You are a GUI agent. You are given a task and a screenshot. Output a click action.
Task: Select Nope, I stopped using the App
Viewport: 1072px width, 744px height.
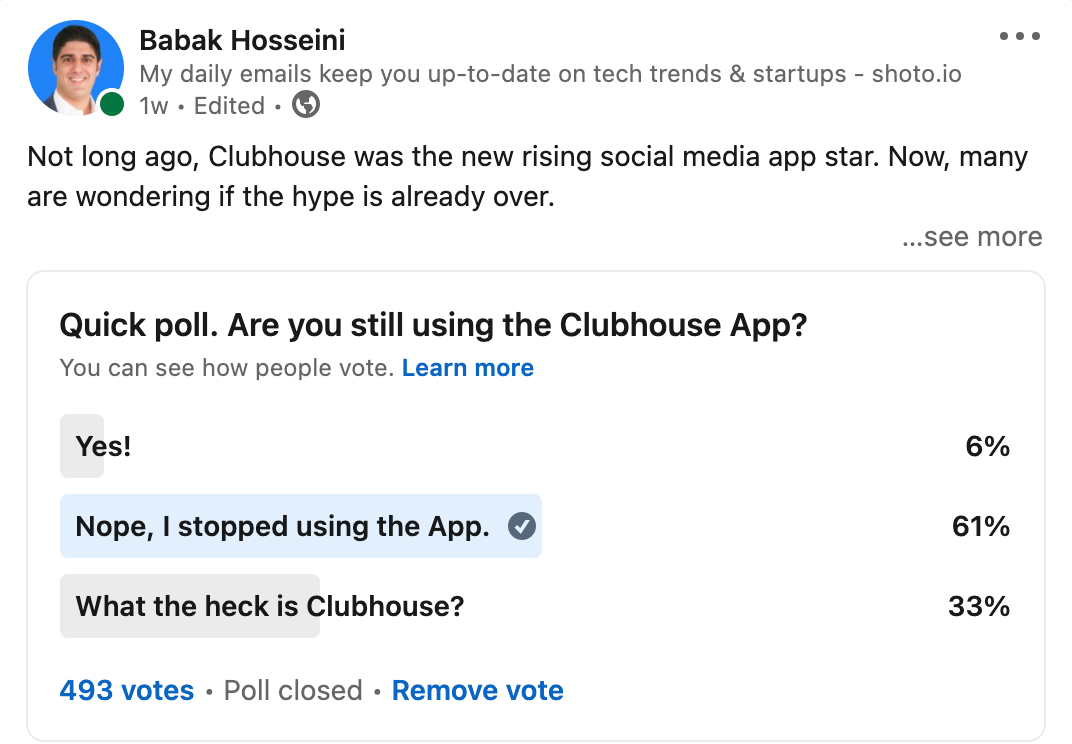[x=535, y=526]
